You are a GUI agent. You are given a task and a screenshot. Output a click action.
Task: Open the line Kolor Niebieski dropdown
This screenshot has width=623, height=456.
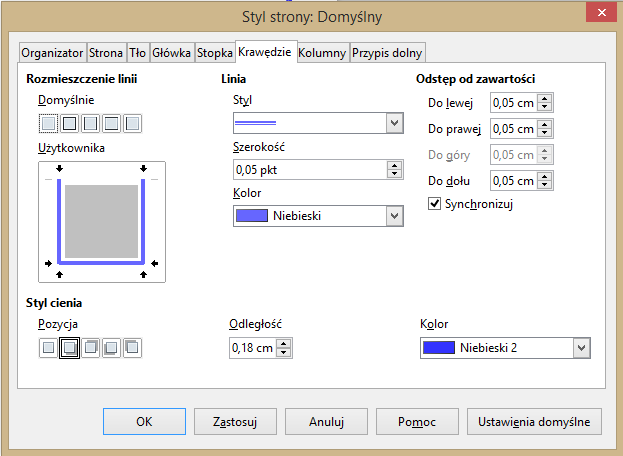tap(394, 216)
